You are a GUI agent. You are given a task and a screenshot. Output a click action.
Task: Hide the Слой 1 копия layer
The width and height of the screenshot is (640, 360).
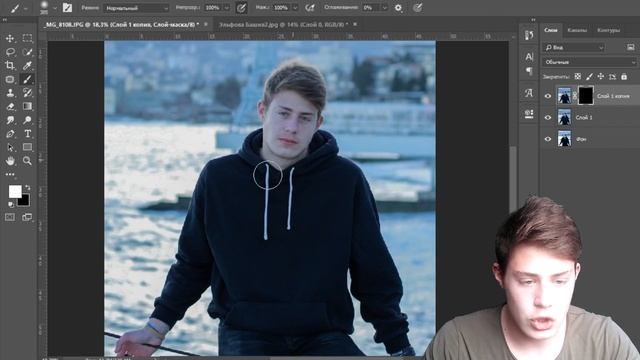point(548,96)
